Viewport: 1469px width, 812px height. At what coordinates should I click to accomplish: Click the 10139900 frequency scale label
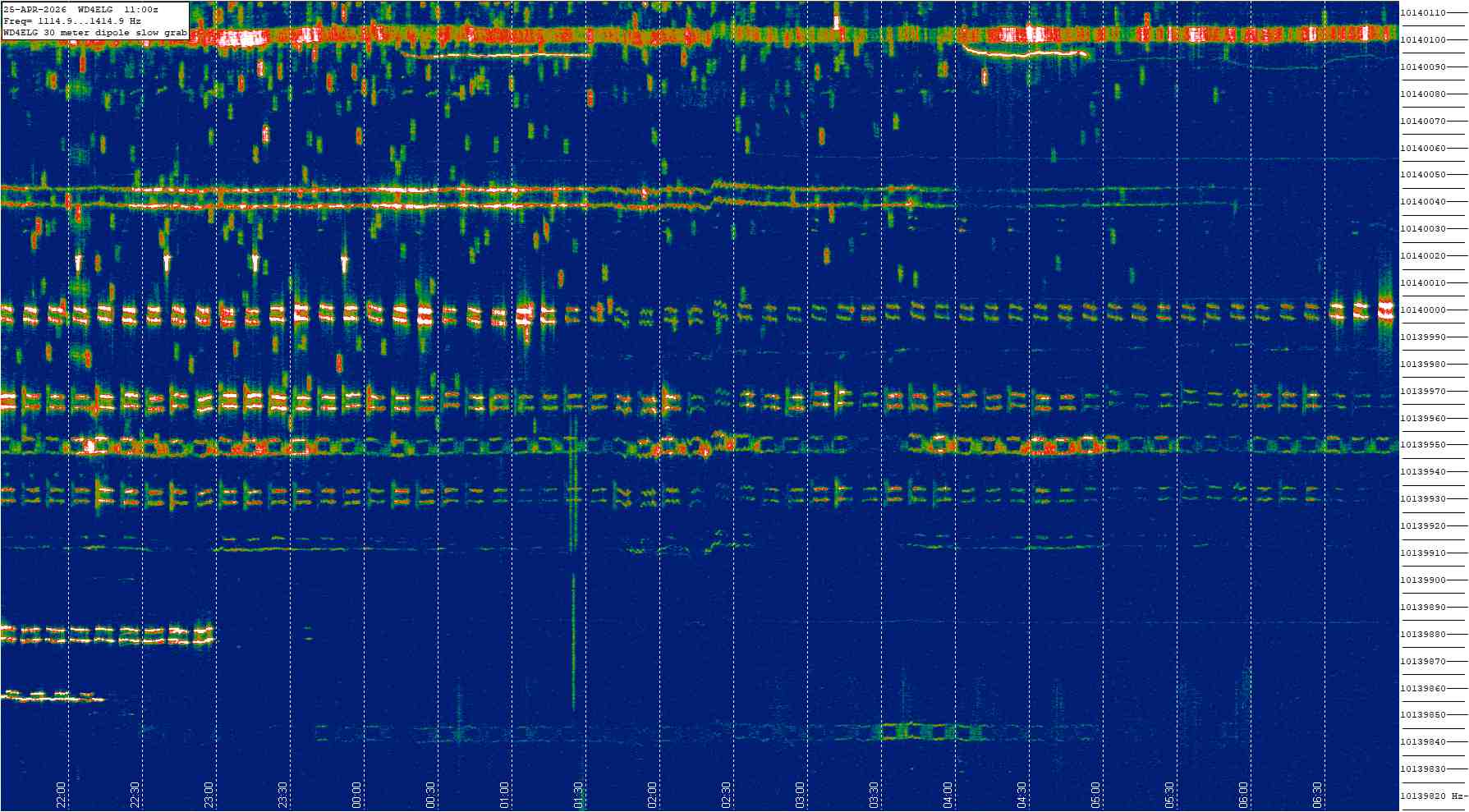tap(1423, 580)
